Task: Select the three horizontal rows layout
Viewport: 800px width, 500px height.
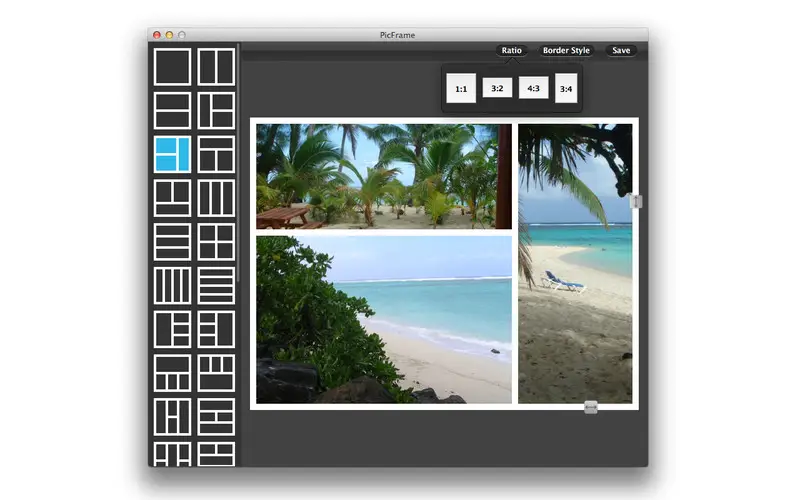Action: (172, 241)
